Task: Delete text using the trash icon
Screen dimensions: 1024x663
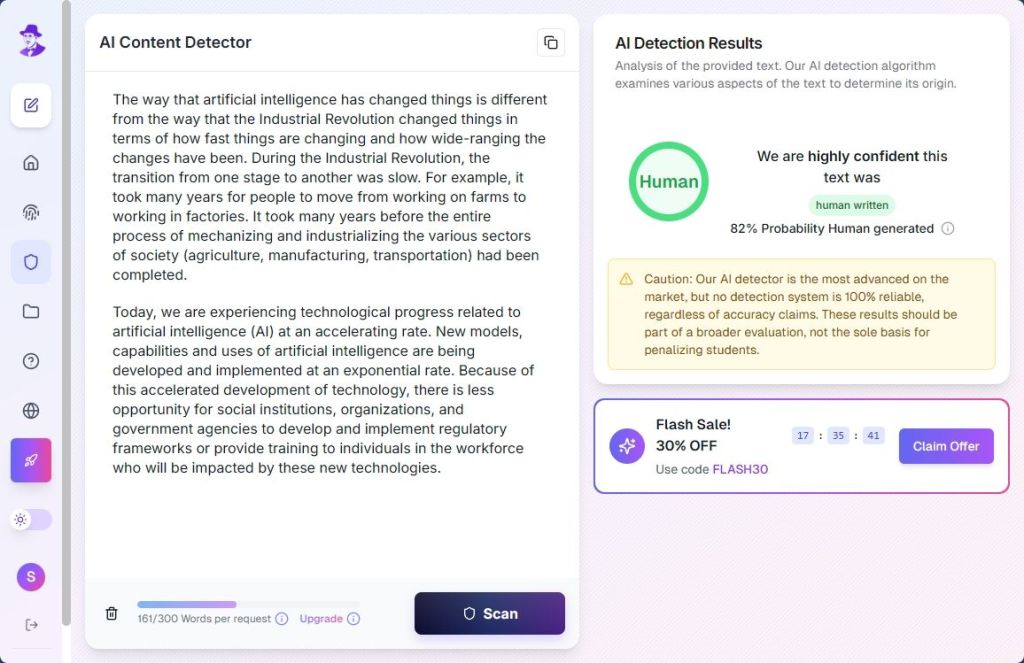Action: (112, 613)
